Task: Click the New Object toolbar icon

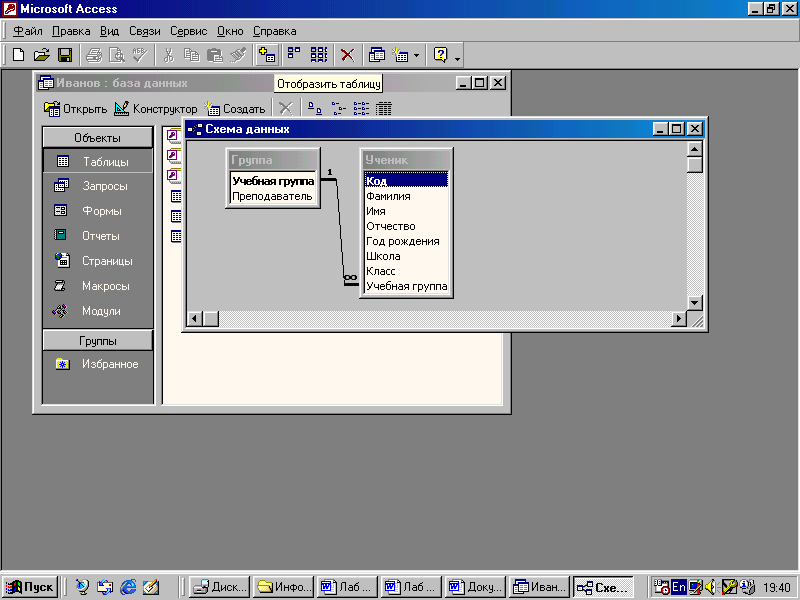Action: pyautogui.click(x=400, y=55)
